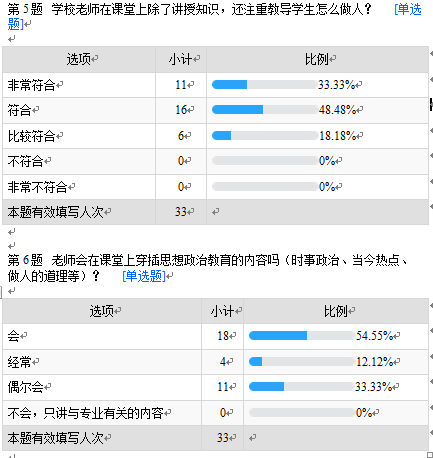Click the count 16 in the 符合 row
The height and width of the screenshot is (458, 433).
tap(181, 109)
